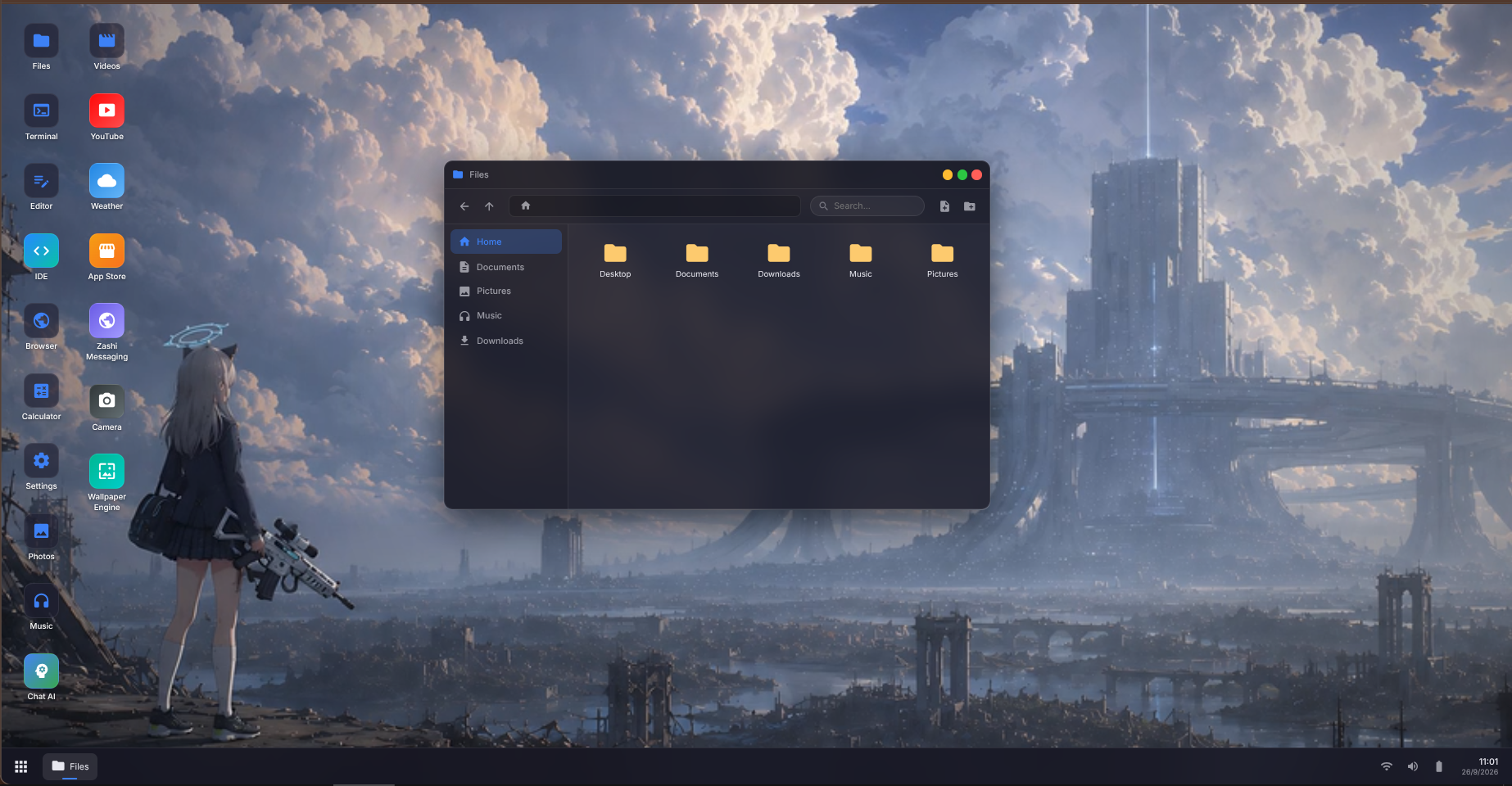The image size is (1512, 786).
Task: Open Settings from the desktop
Action: tap(41, 468)
